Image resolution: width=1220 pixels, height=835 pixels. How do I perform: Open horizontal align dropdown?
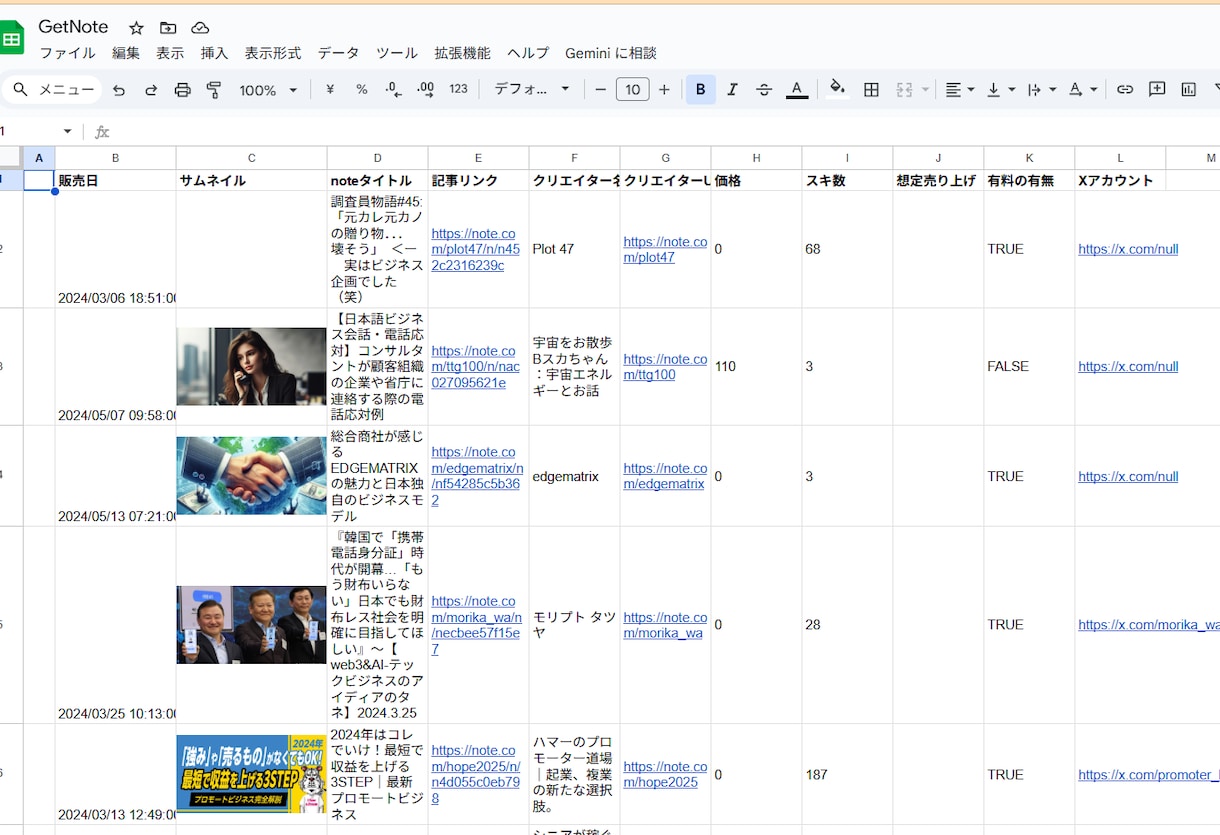pos(960,90)
